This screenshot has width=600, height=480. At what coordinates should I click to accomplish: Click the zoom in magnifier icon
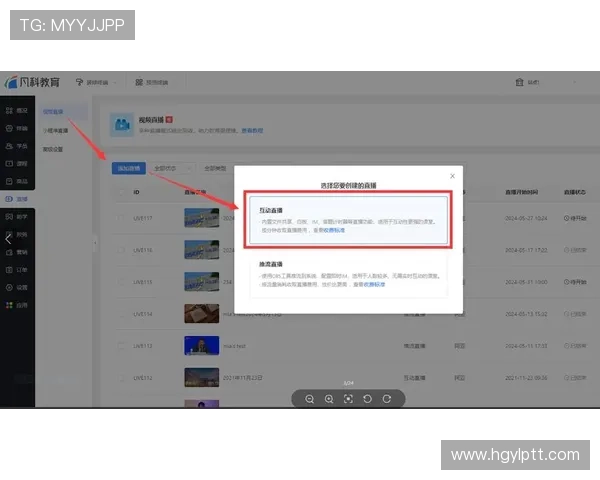point(329,398)
